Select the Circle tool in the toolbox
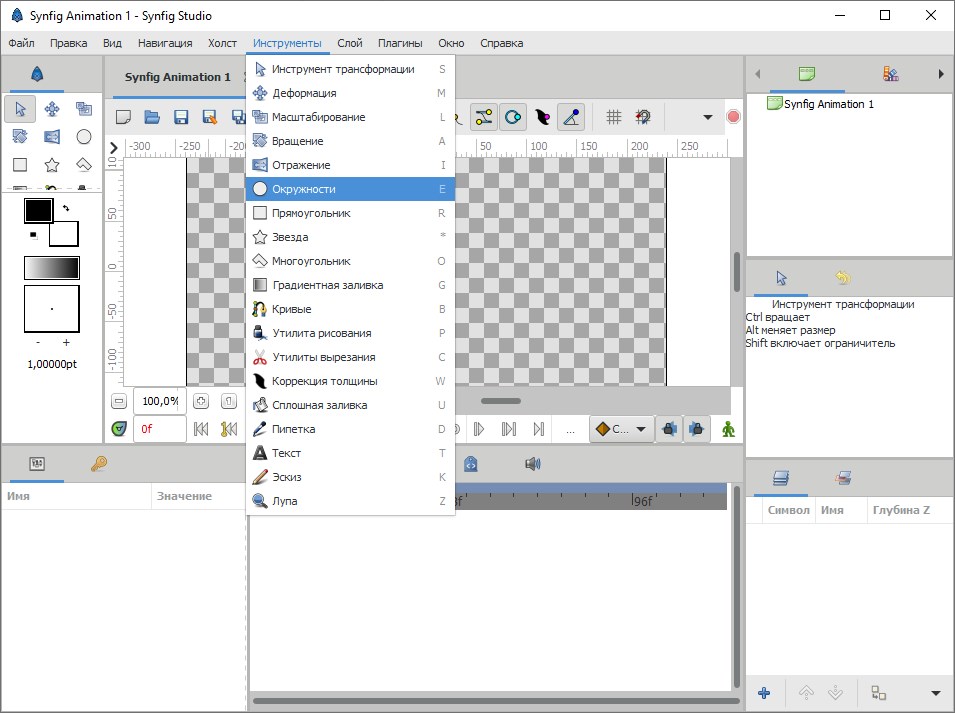 [x=84, y=136]
